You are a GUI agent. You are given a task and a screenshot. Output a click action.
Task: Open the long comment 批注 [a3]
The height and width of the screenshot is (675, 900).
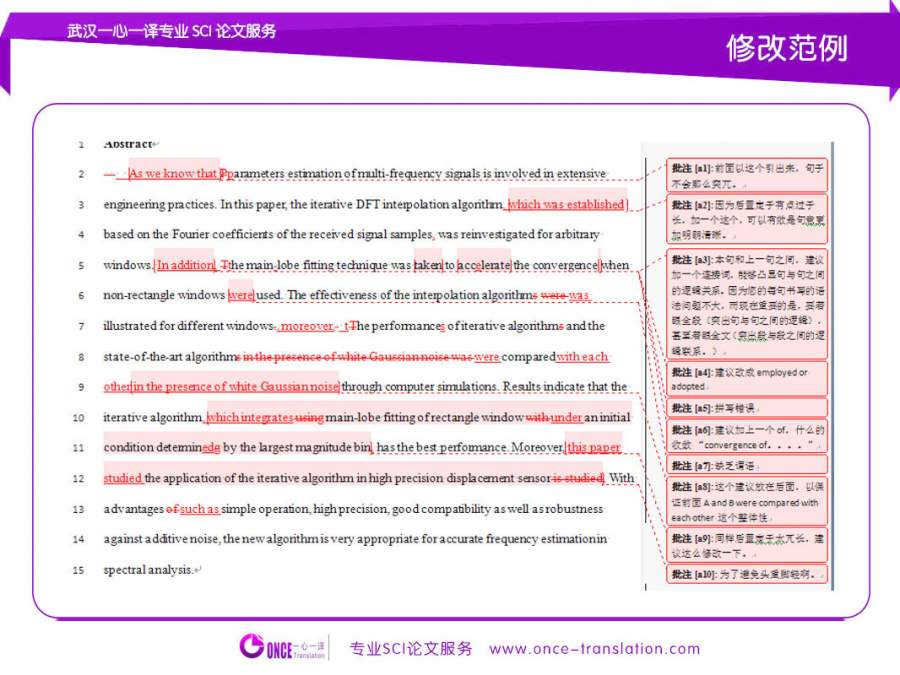(747, 304)
